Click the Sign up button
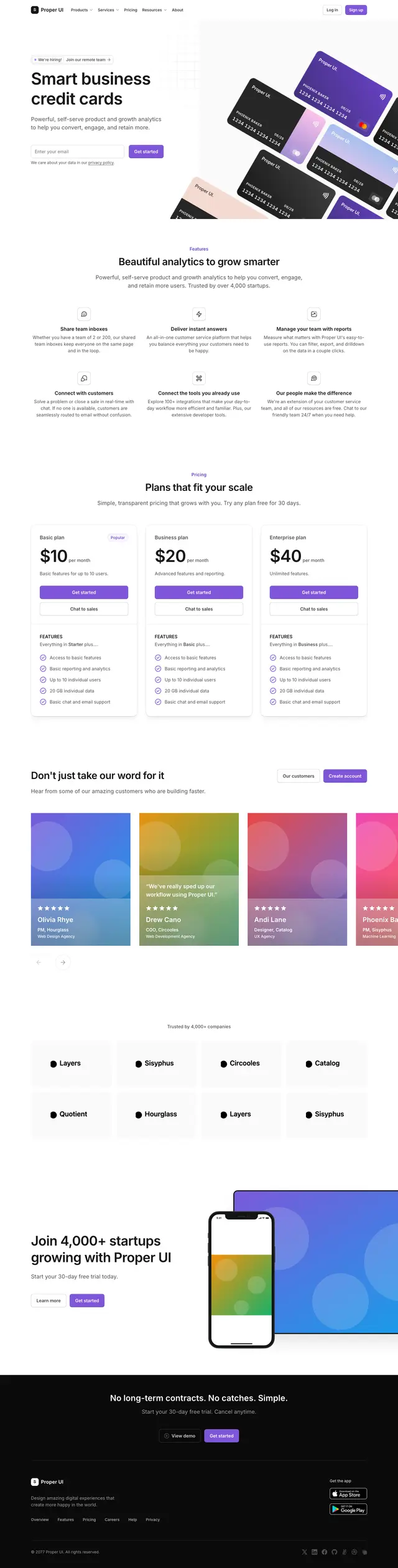398x1568 pixels. click(x=356, y=10)
